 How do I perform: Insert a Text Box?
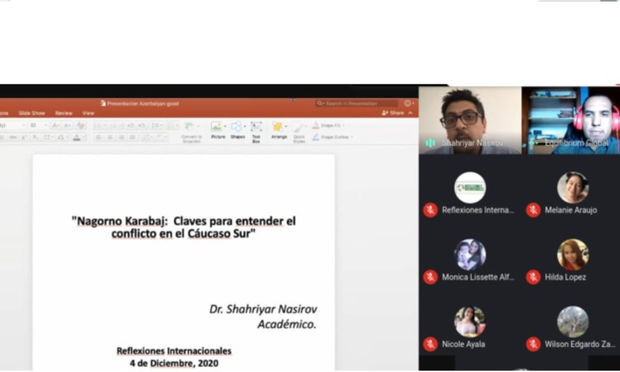click(256, 131)
